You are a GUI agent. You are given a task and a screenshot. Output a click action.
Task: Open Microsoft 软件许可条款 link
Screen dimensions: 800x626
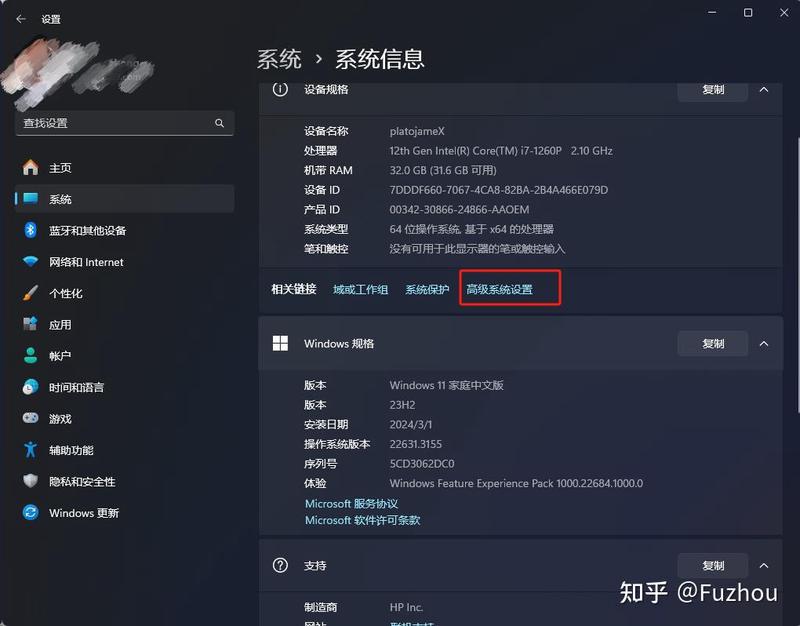[x=362, y=520]
